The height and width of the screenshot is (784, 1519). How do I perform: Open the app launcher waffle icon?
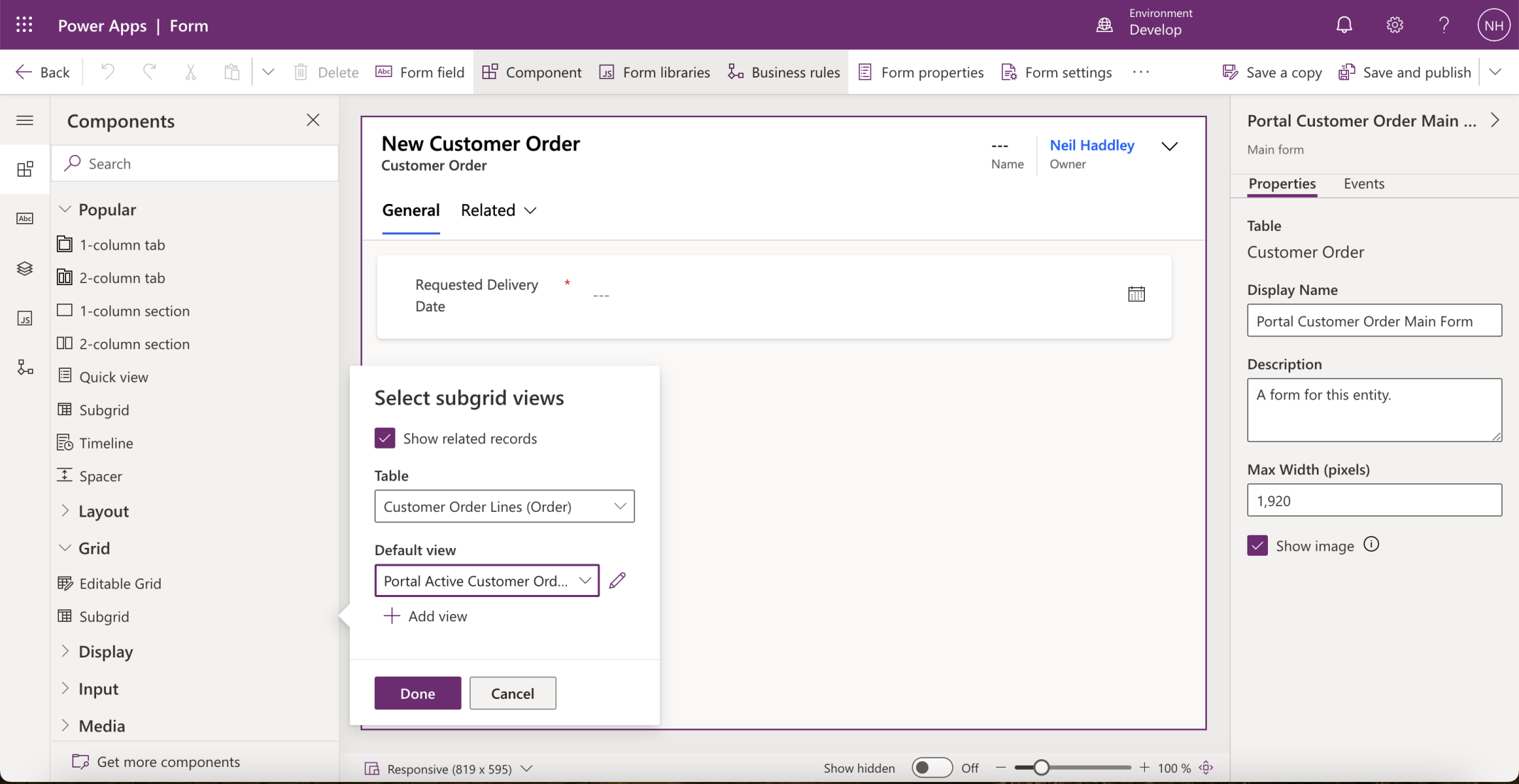pyautogui.click(x=24, y=26)
